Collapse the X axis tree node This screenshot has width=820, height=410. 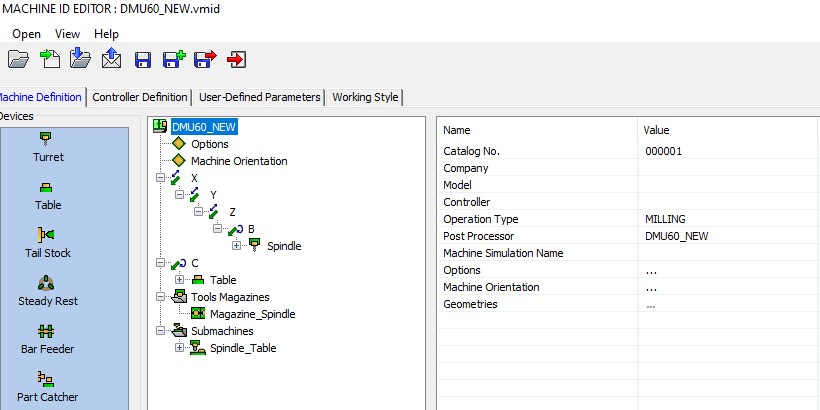point(161,178)
